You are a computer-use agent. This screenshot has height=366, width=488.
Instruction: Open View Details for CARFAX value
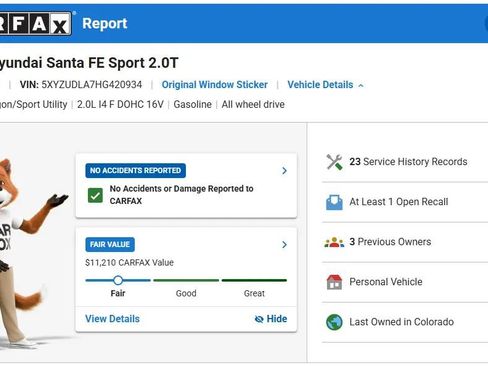coord(112,319)
